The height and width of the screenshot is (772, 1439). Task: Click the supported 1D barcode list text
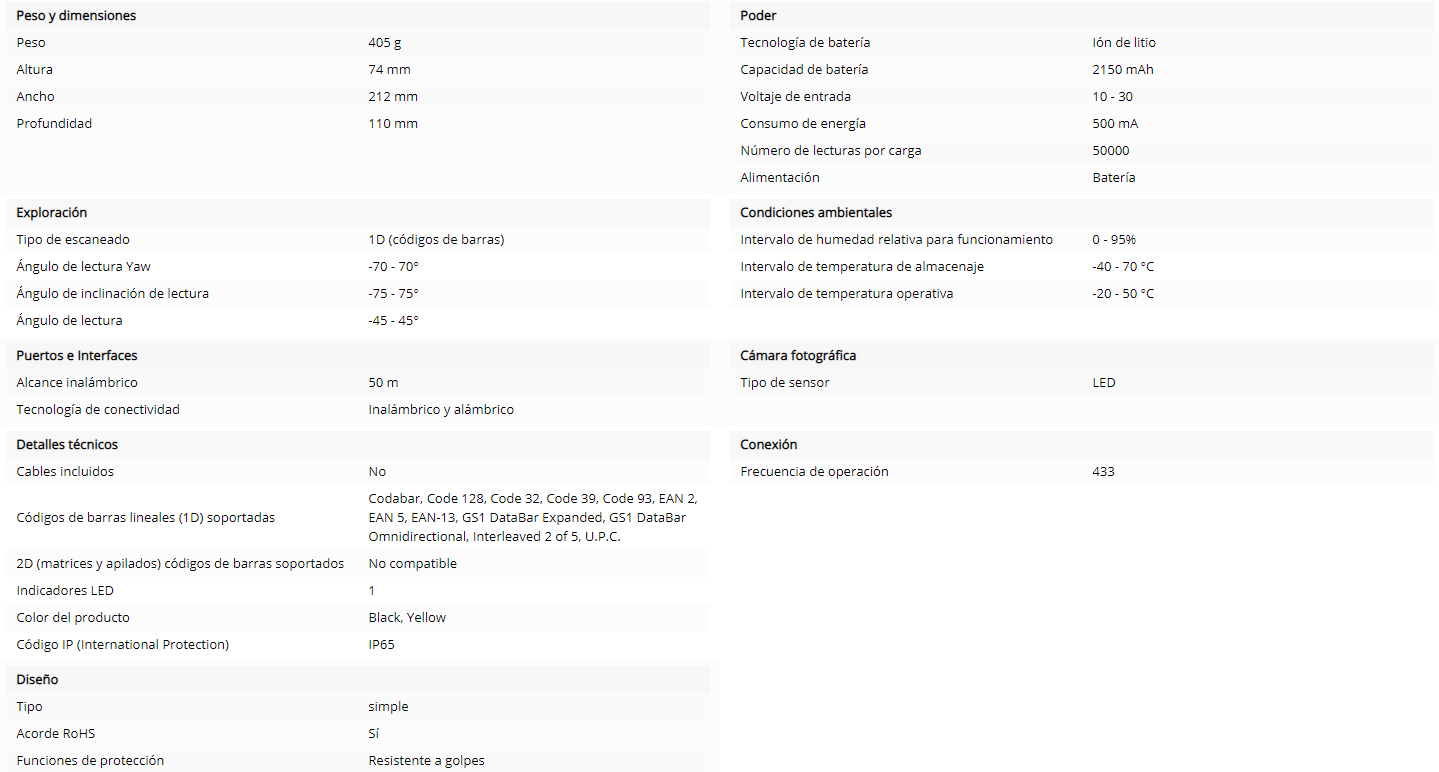(x=533, y=518)
